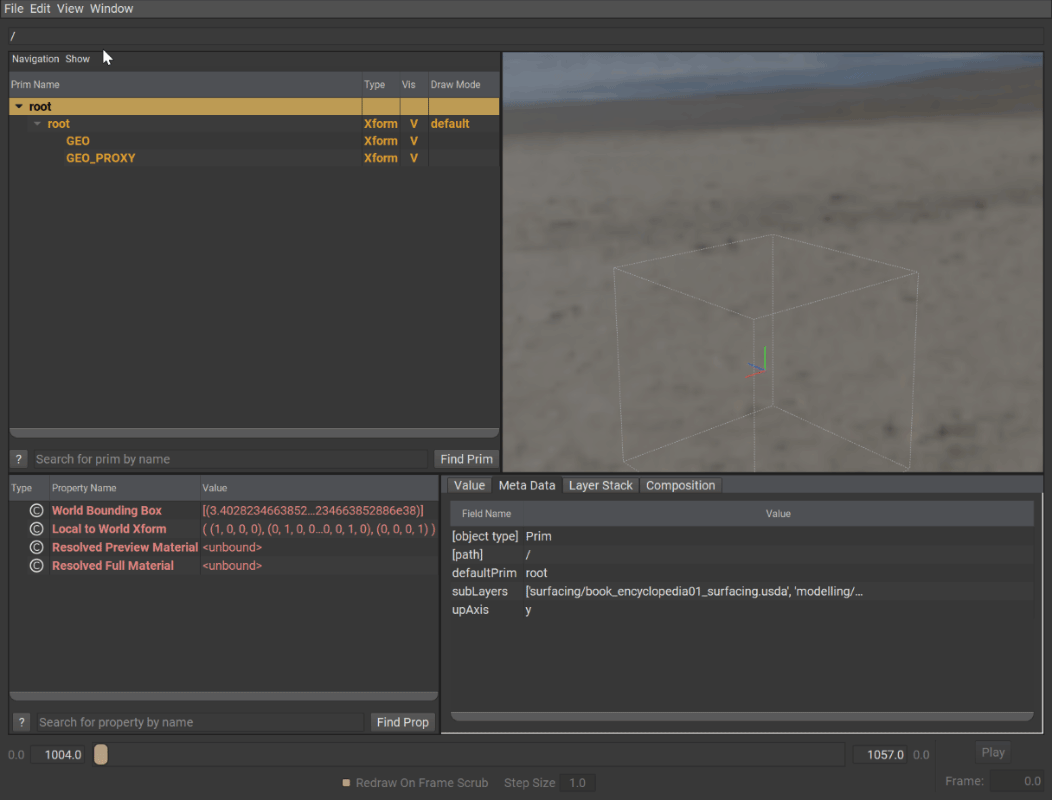1052x800 pixels.
Task: Collapse the top-level root prim
Action: pyautogui.click(x=19, y=107)
